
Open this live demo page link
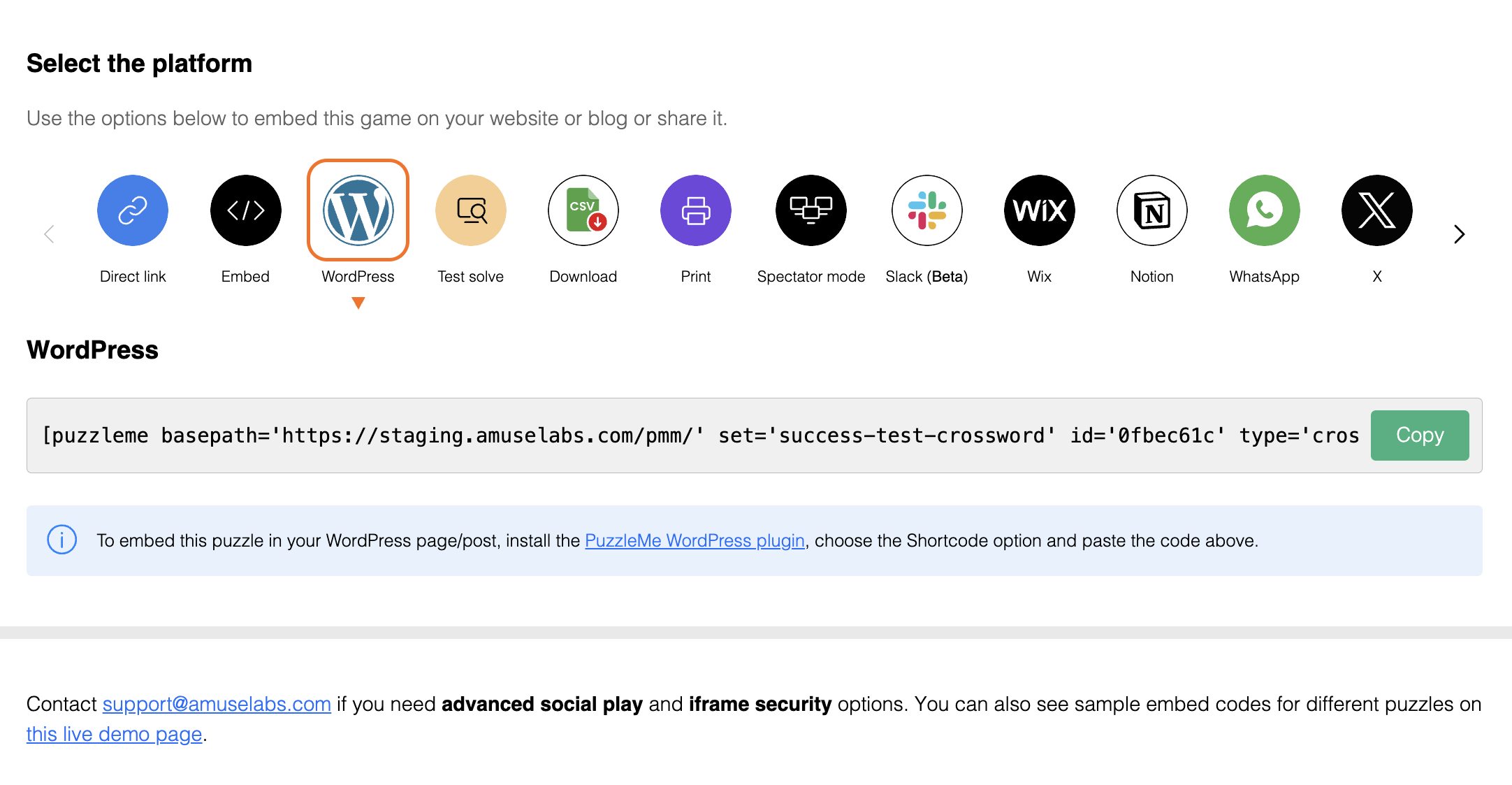click(114, 734)
